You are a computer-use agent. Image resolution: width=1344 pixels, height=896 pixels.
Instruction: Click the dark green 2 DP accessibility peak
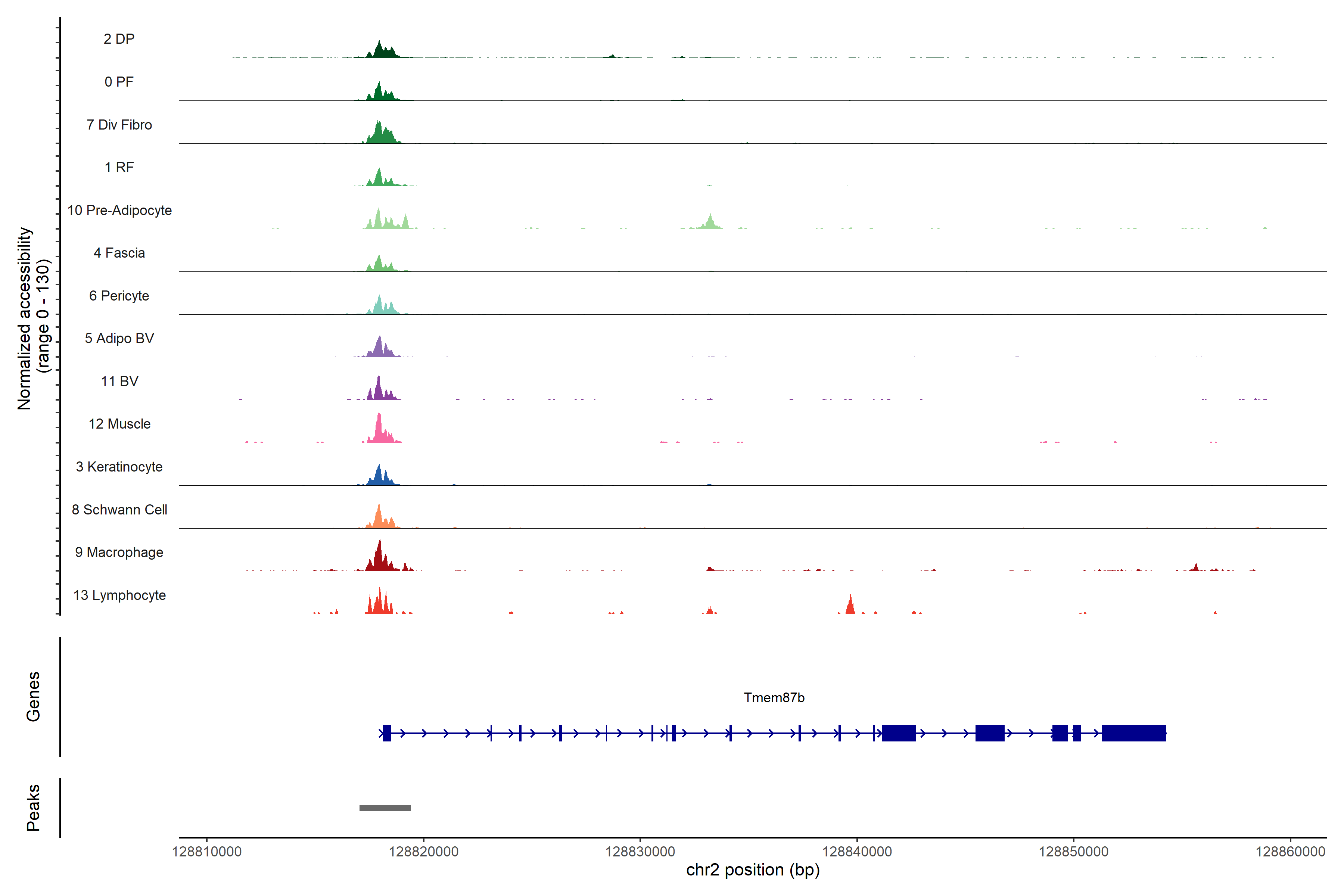coord(380,50)
